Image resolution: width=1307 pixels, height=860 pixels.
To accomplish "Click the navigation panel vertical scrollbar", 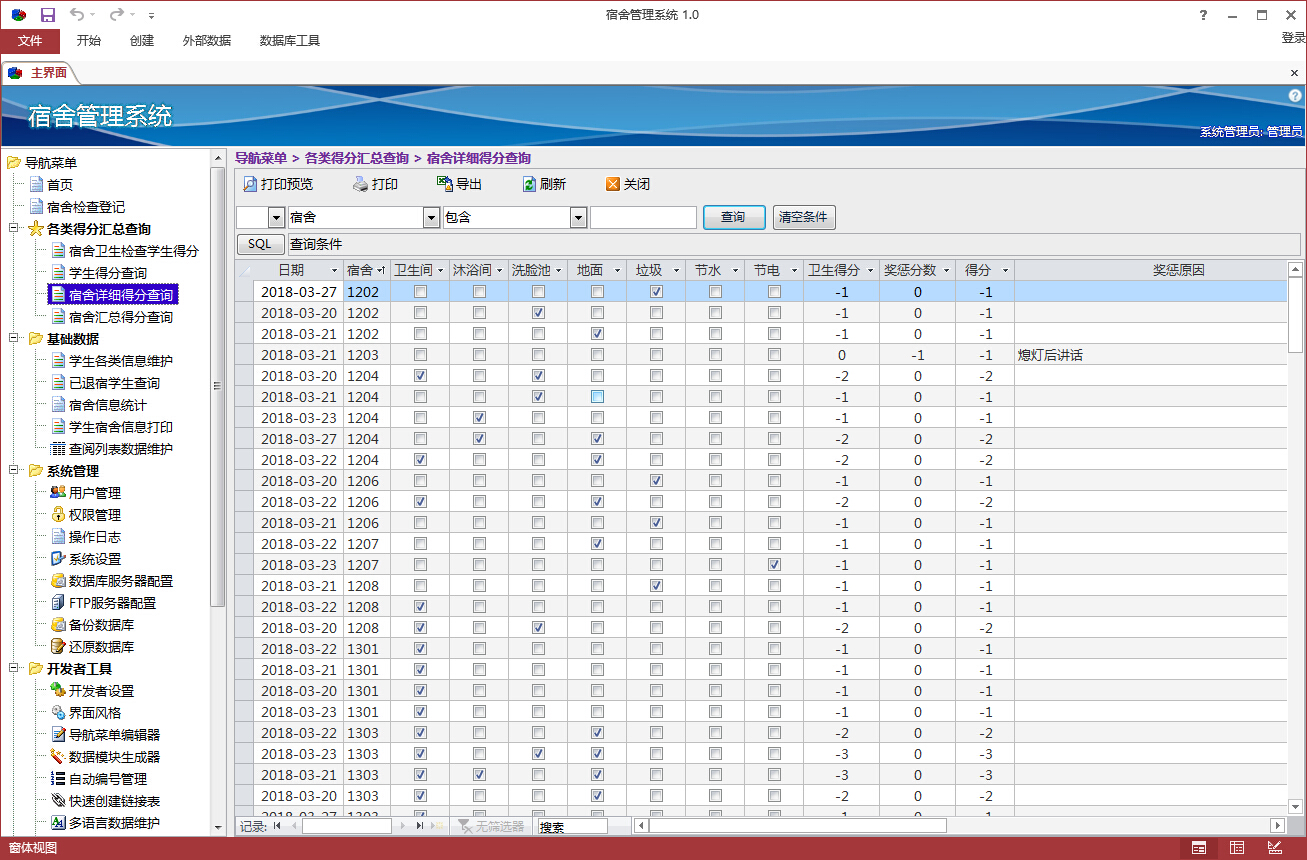I will 217,385.
